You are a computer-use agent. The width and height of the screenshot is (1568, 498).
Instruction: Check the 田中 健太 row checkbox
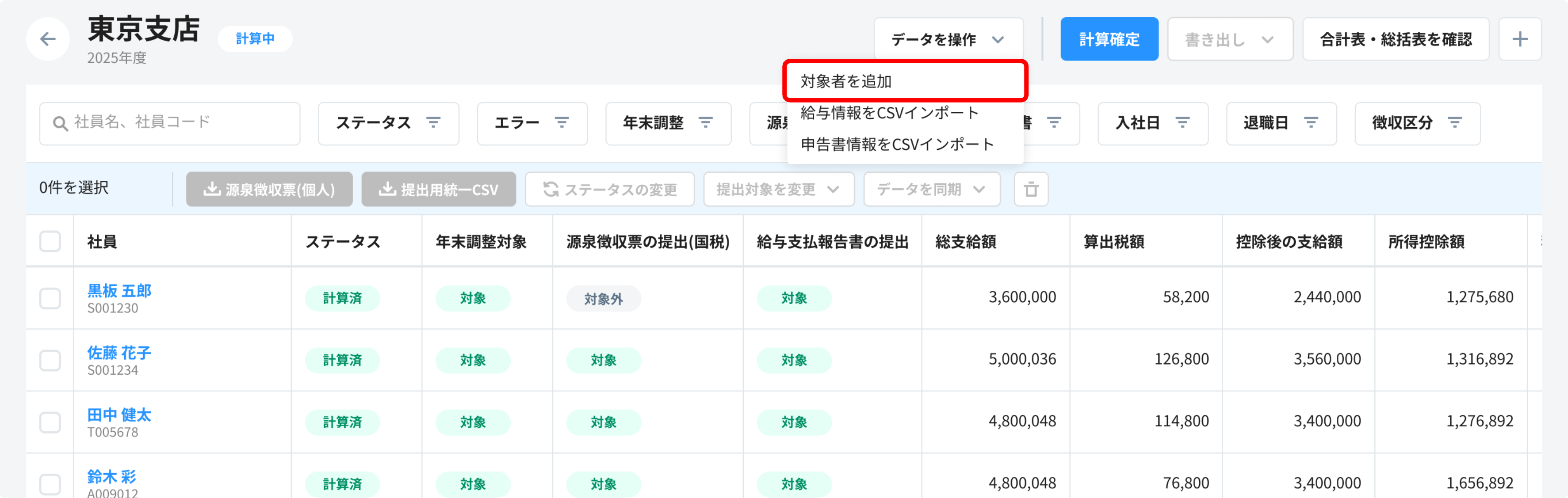click(x=50, y=422)
